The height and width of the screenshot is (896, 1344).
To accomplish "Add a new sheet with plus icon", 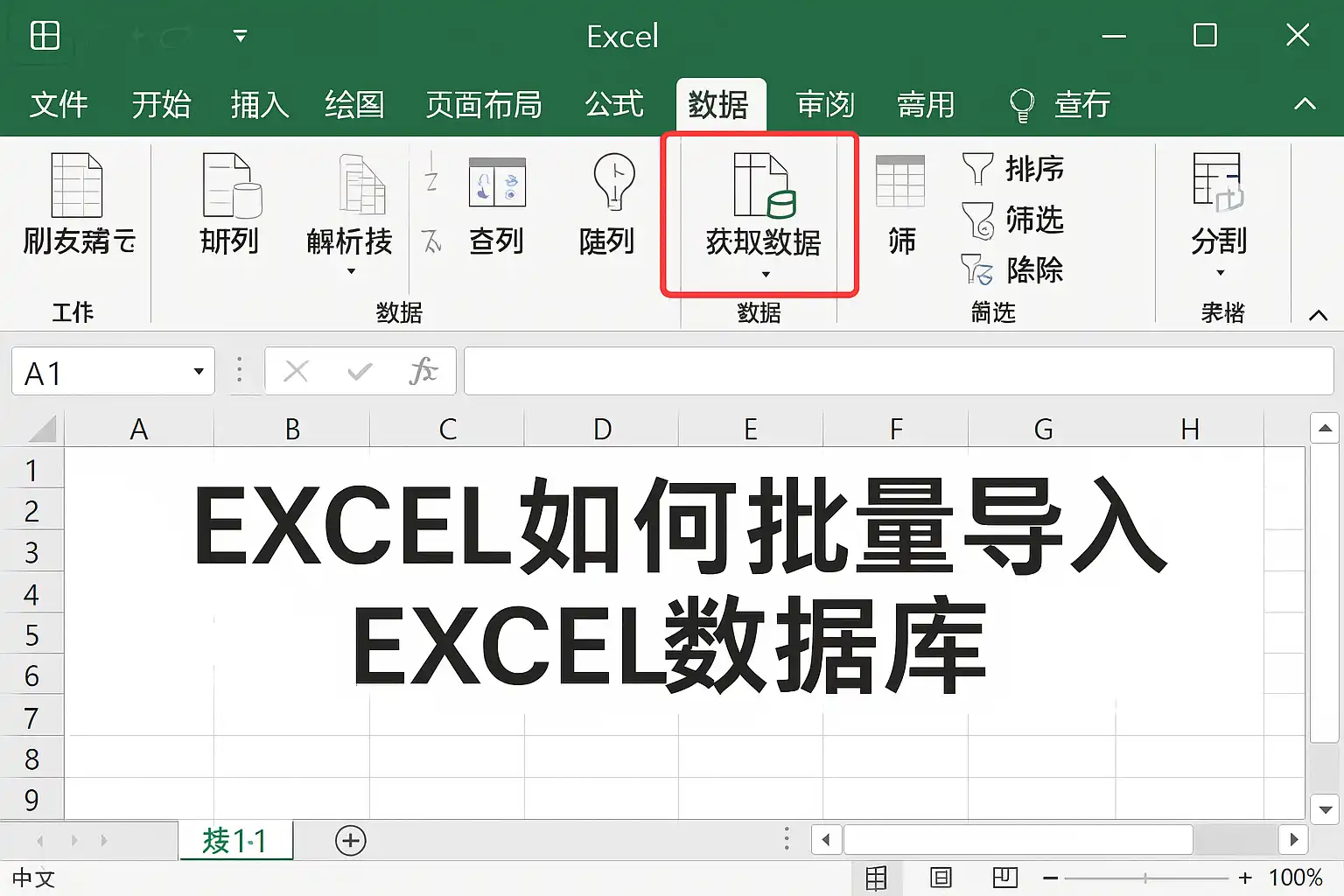I will click(350, 841).
